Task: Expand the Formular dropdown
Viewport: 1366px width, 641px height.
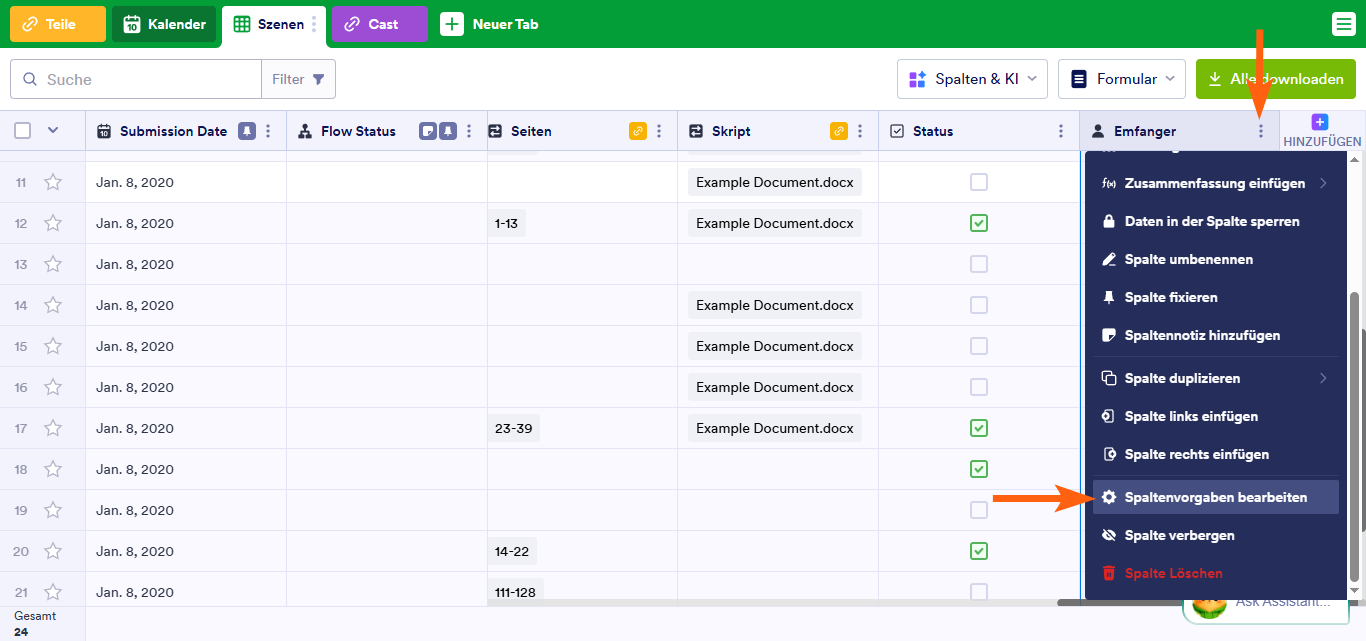Action: pos(1121,79)
